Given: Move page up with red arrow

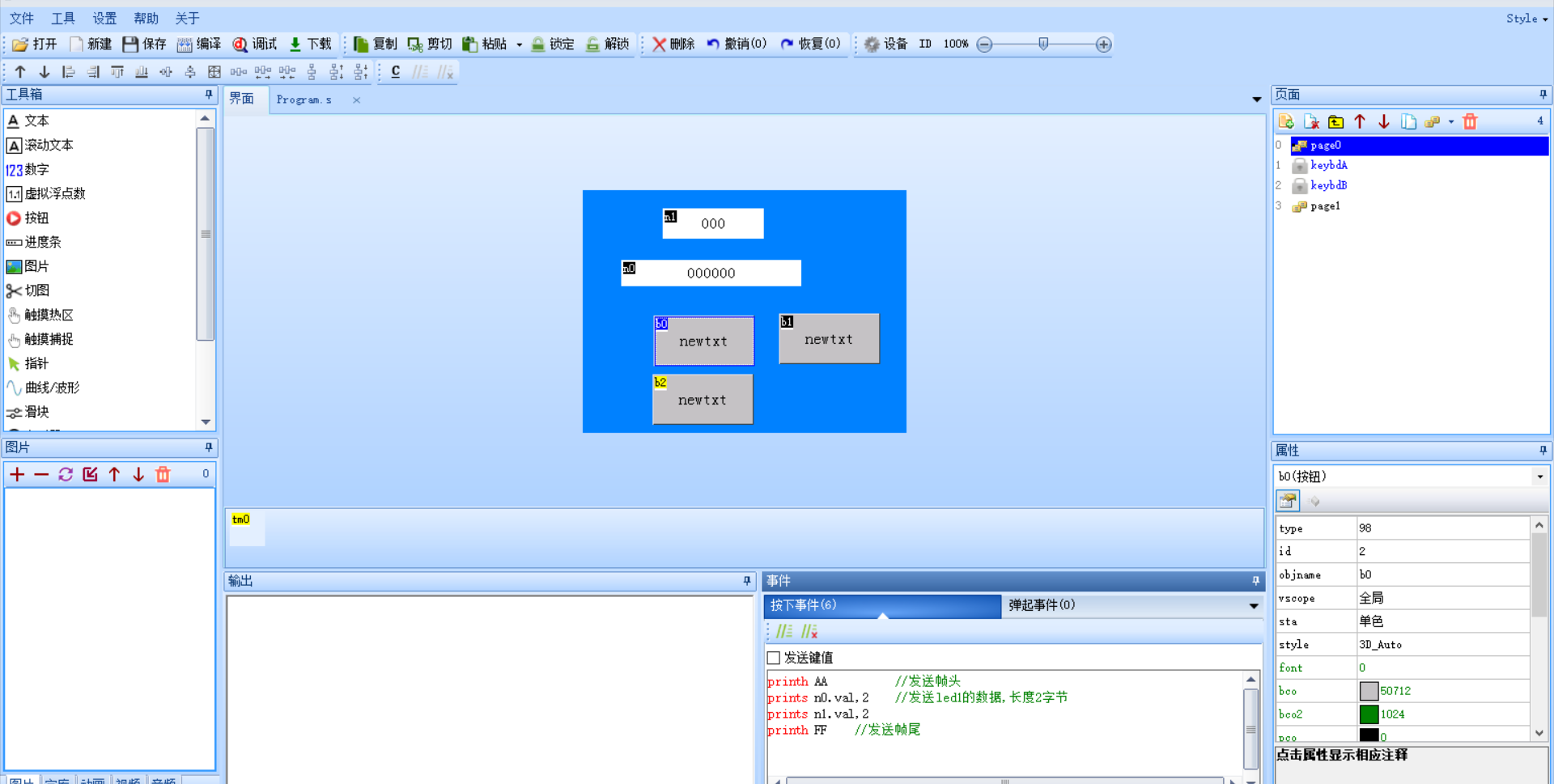Looking at the screenshot, I should [x=1360, y=121].
